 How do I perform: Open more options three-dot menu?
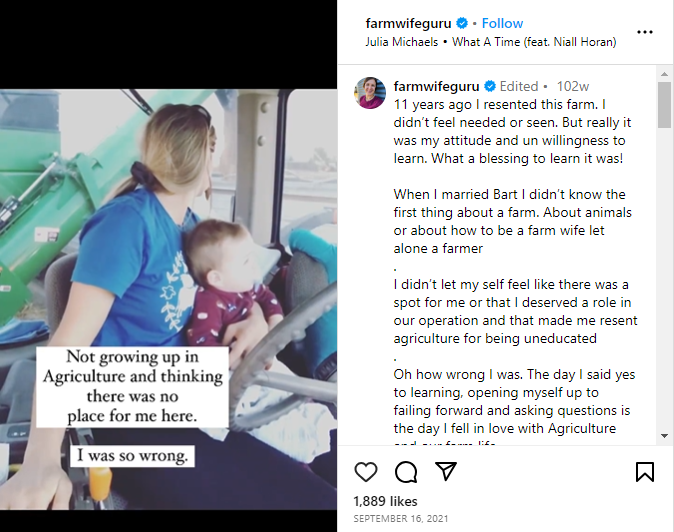[645, 31]
